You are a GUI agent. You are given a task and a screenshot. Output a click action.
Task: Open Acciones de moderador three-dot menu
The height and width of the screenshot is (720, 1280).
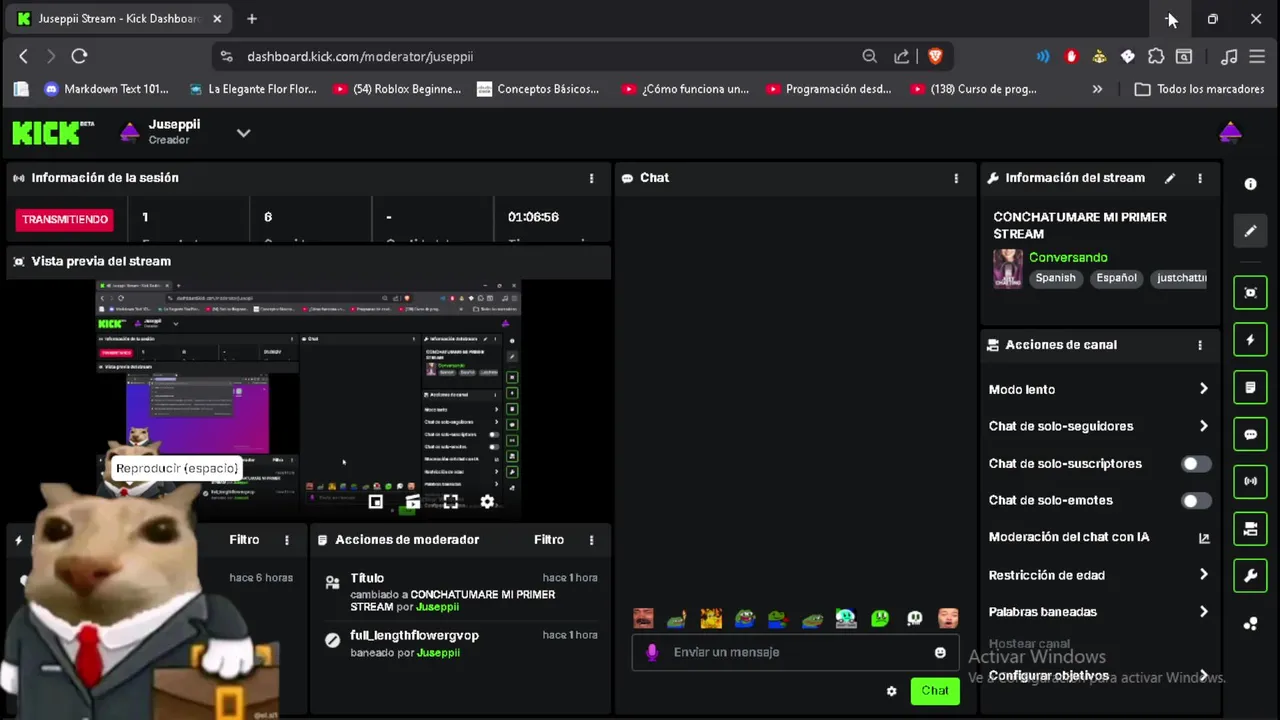[591, 540]
